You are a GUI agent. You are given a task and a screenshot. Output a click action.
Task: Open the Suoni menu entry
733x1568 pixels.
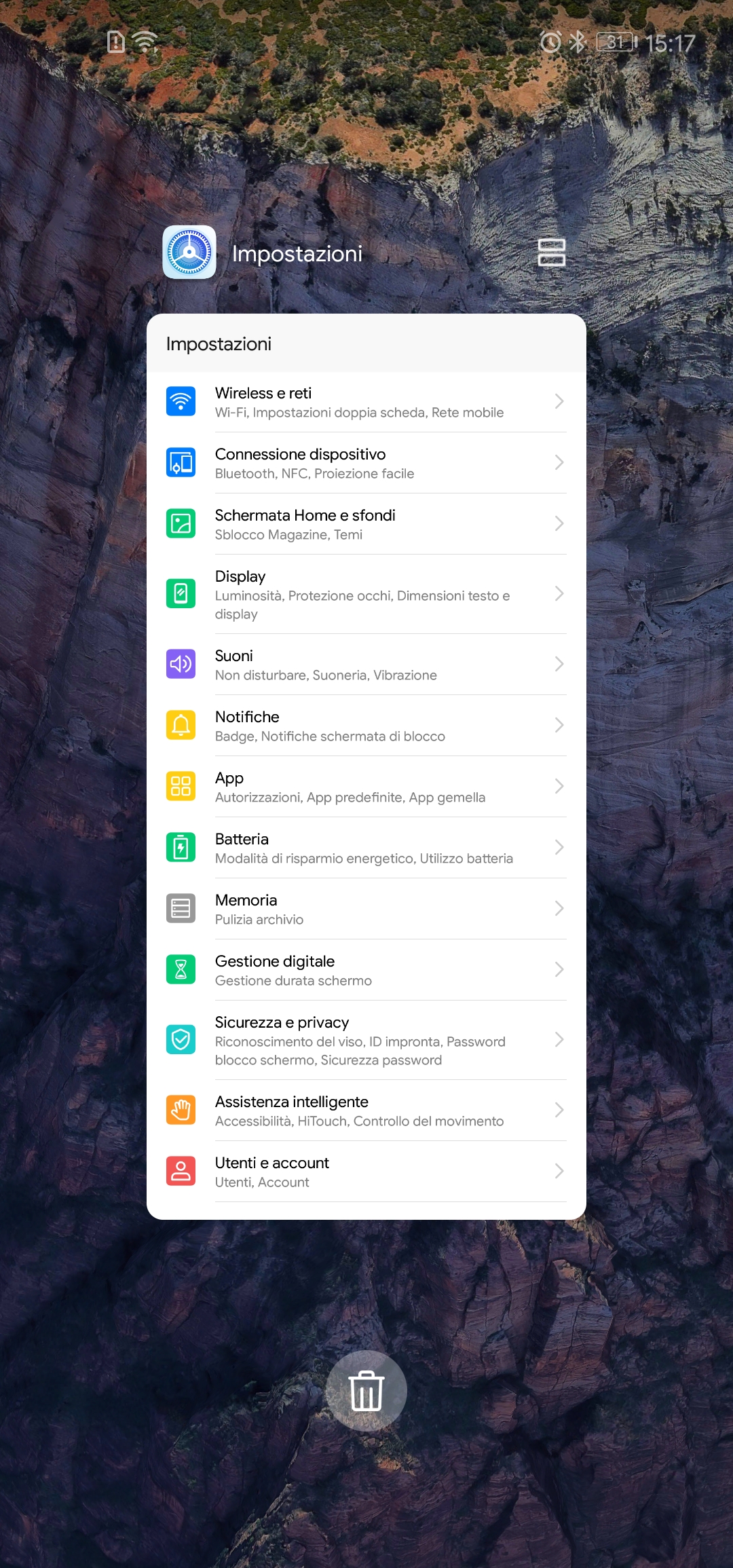point(366,665)
